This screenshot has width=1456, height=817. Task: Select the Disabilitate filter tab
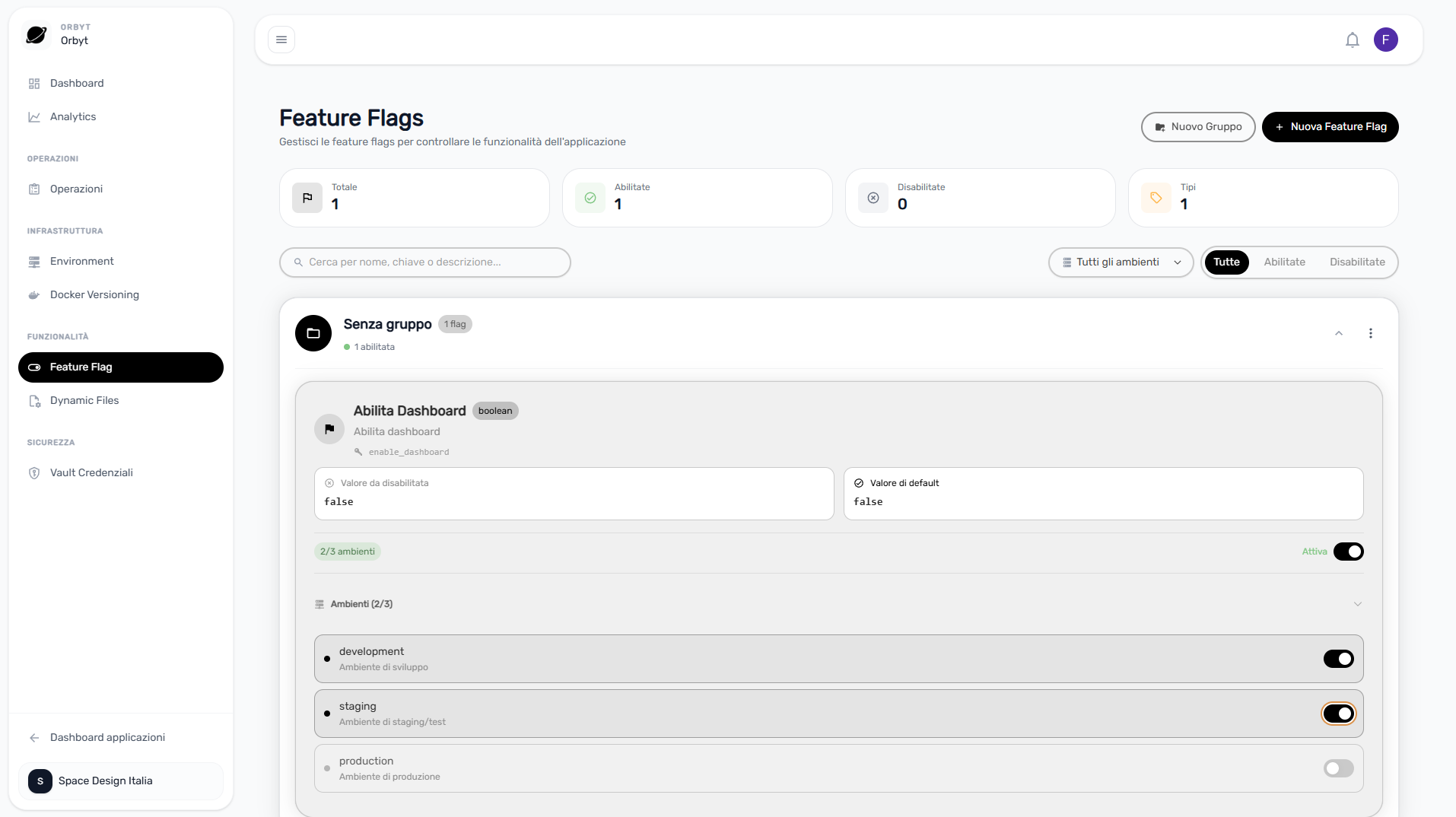[x=1357, y=262]
